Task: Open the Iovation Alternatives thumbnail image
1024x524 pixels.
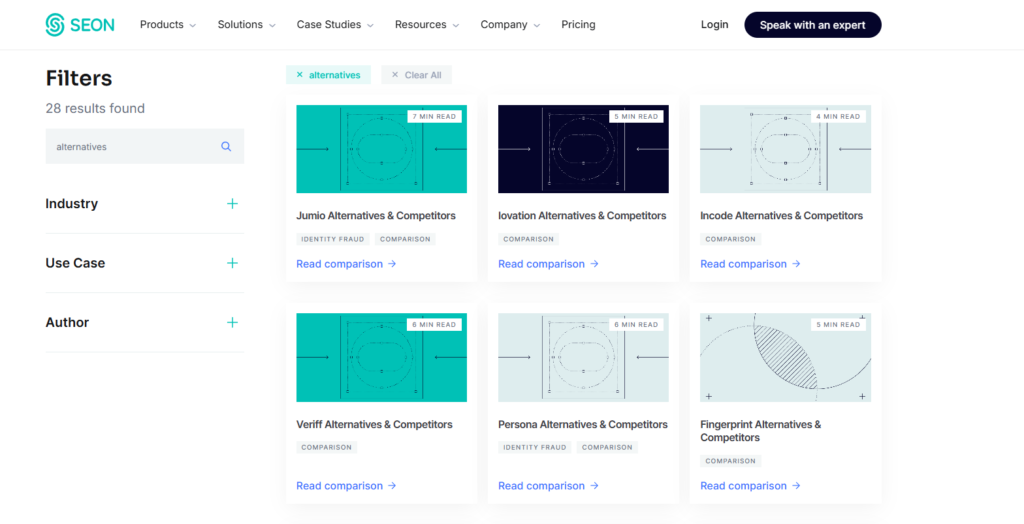Action: pos(583,149)
